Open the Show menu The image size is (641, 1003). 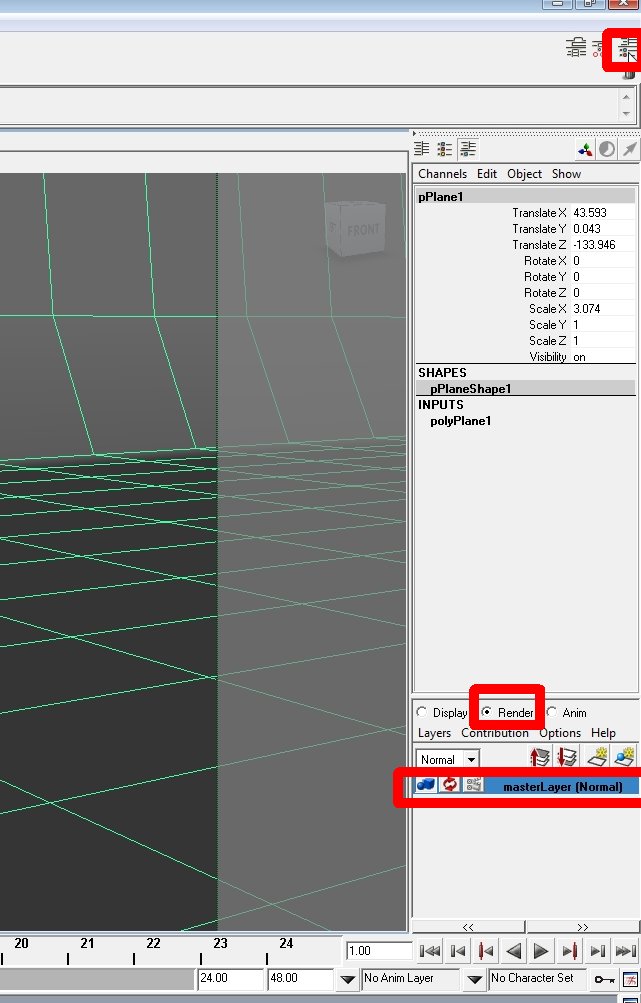tap(566, 174)
